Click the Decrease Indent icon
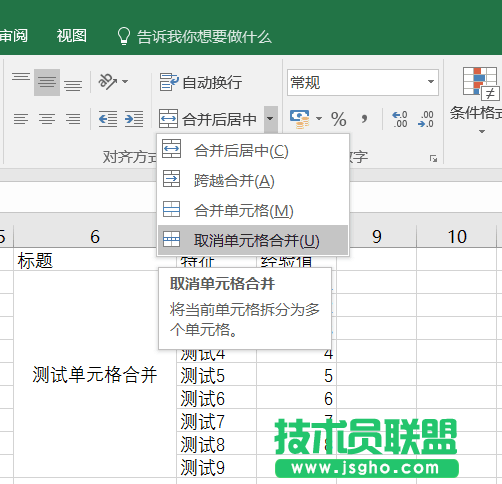 (x=108, y=119)
